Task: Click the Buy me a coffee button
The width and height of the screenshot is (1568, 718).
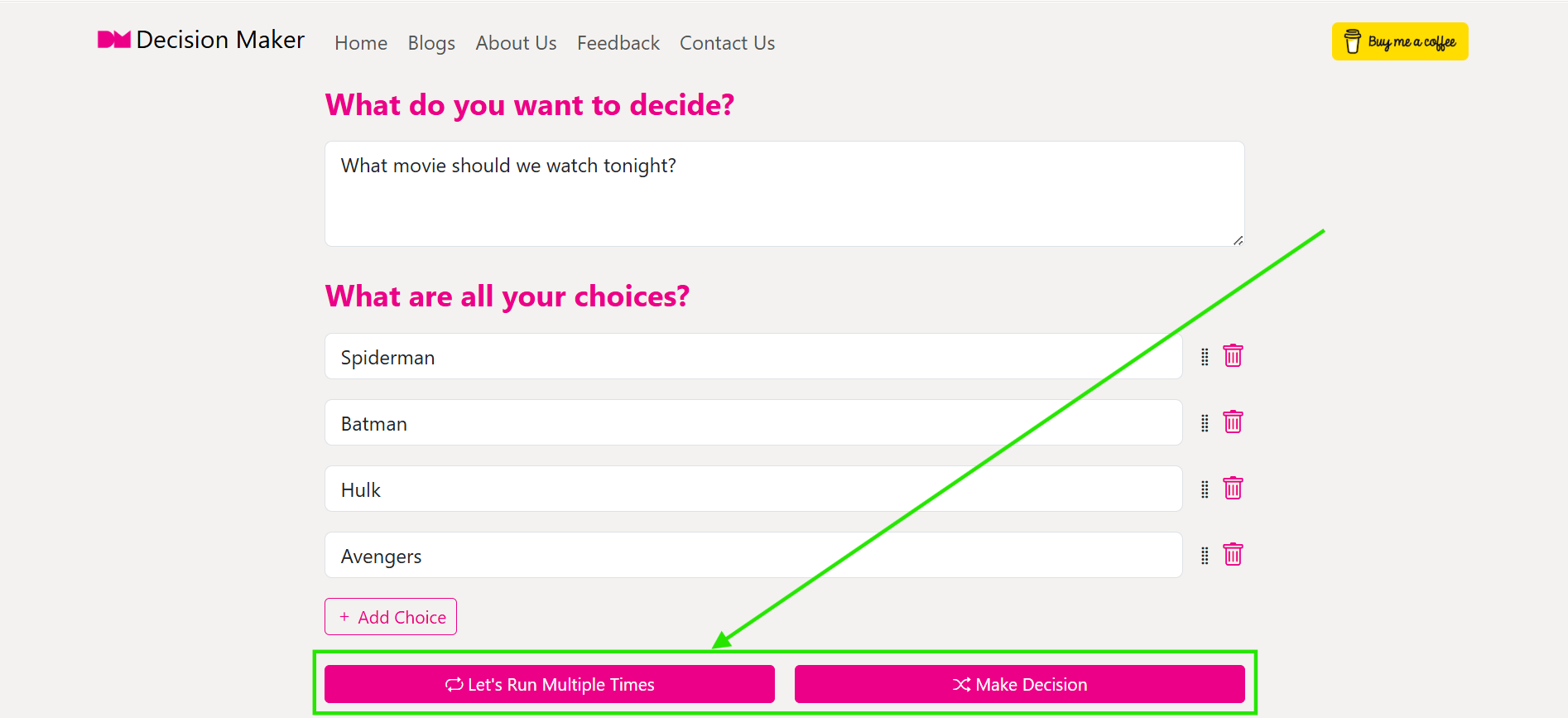Action: point(1399,41)
